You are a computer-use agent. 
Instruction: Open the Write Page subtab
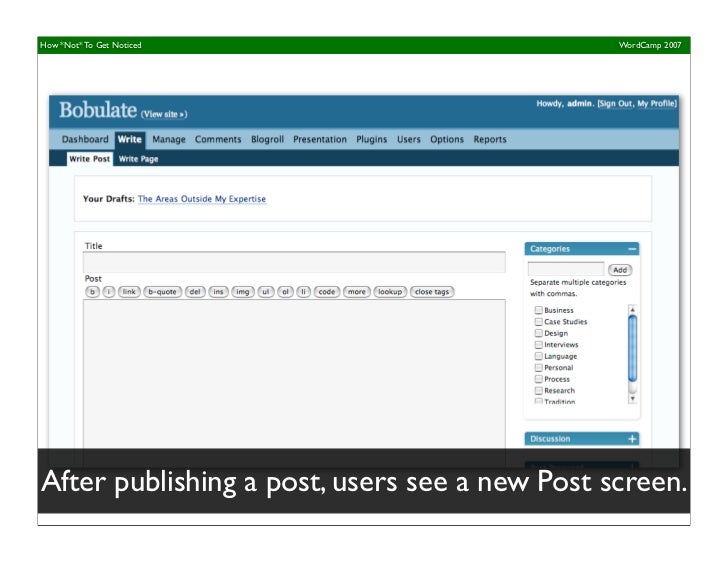tap(138, 159)
